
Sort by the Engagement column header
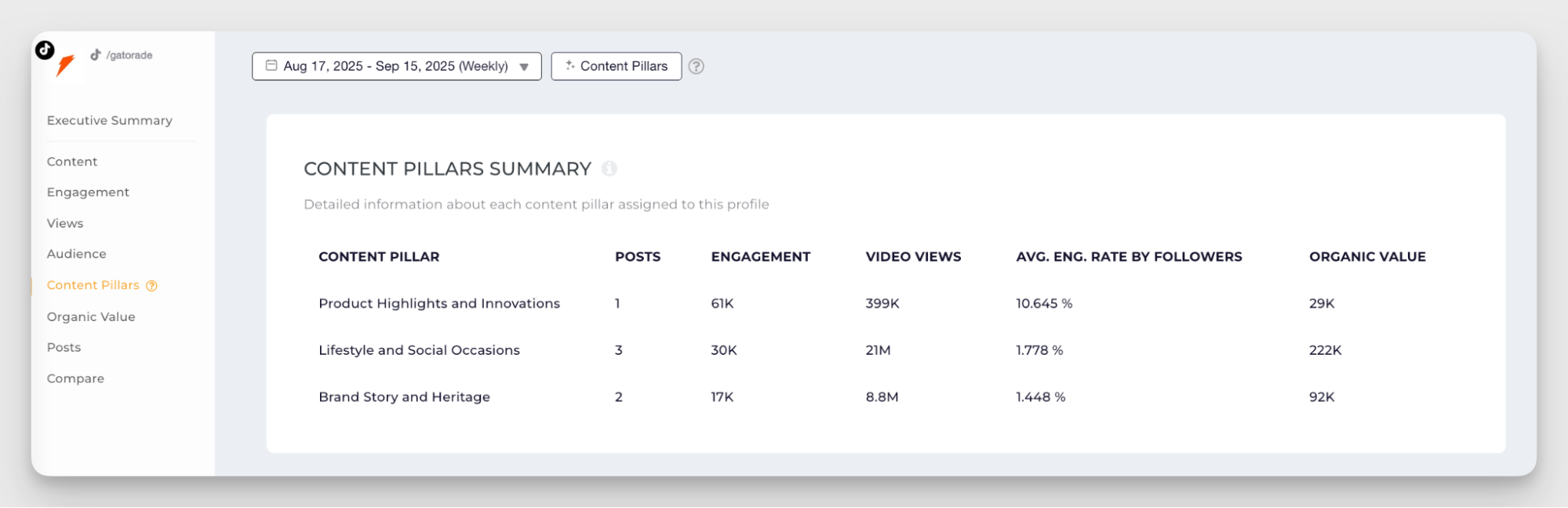[x=760, y=257]
